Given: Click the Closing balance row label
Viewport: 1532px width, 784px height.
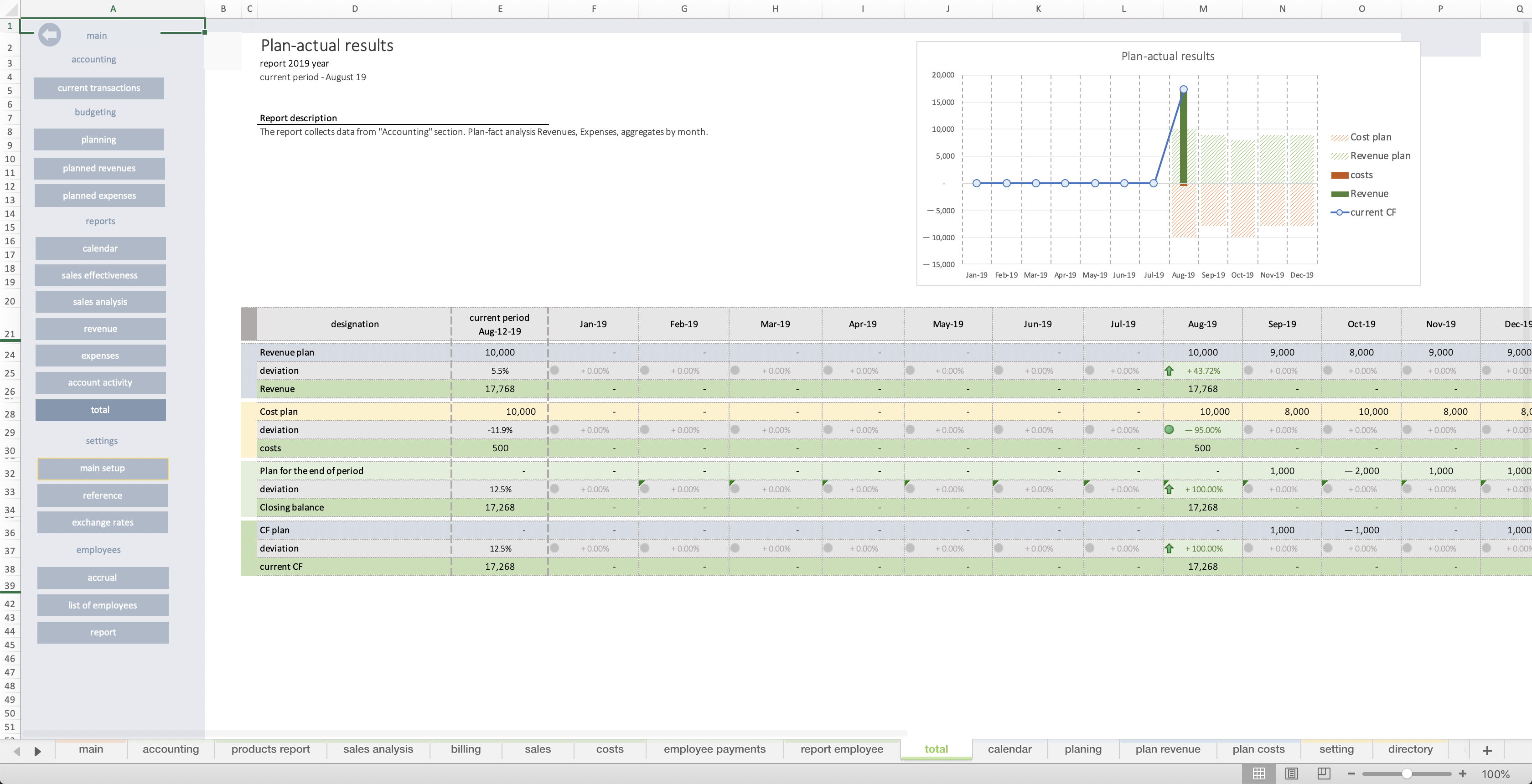Looking at the screenshot, I should 291,507.
